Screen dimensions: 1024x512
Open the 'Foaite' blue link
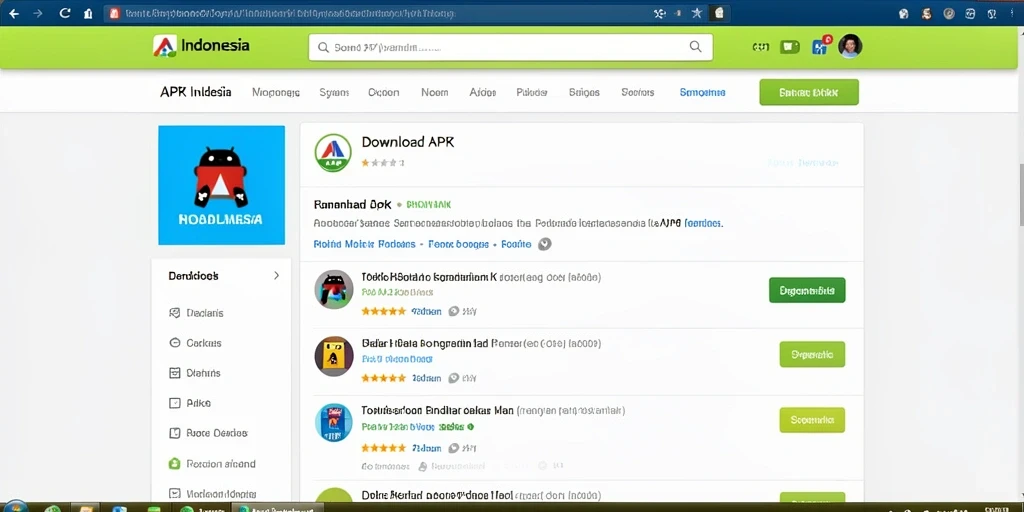click(516, 244)
